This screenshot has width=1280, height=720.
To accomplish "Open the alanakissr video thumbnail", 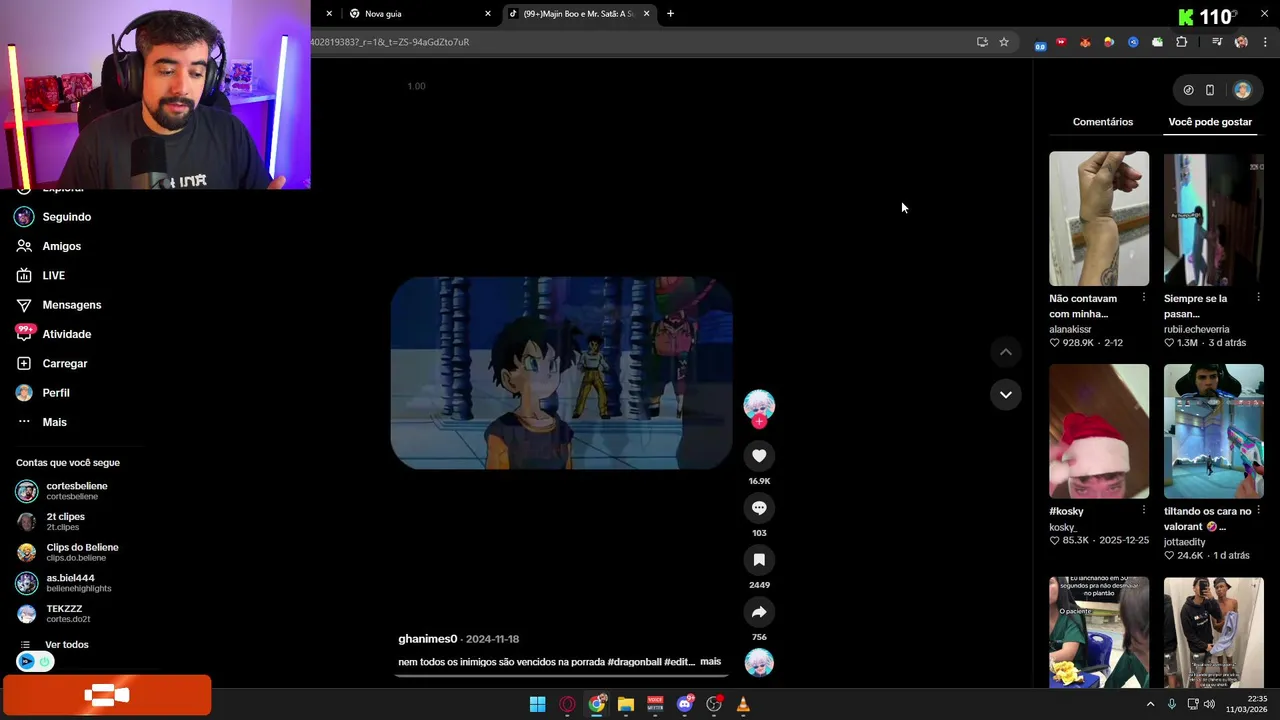I will (1099, 219).
